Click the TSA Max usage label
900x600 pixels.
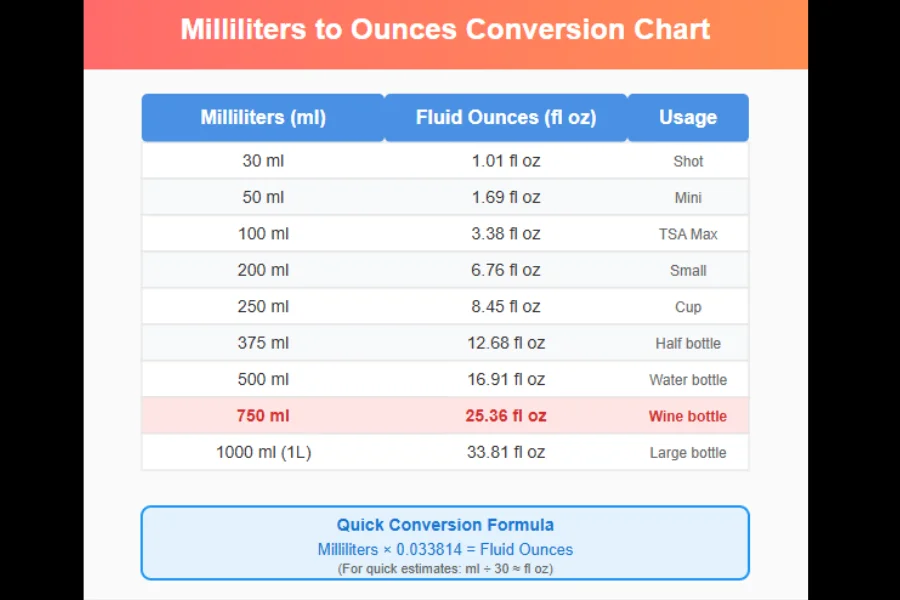point(688,234)
